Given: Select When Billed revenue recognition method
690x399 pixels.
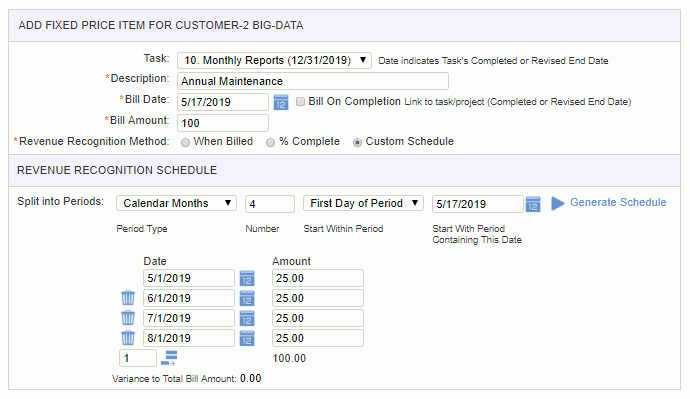Looking at the screenshot, I should coord(186,143).
